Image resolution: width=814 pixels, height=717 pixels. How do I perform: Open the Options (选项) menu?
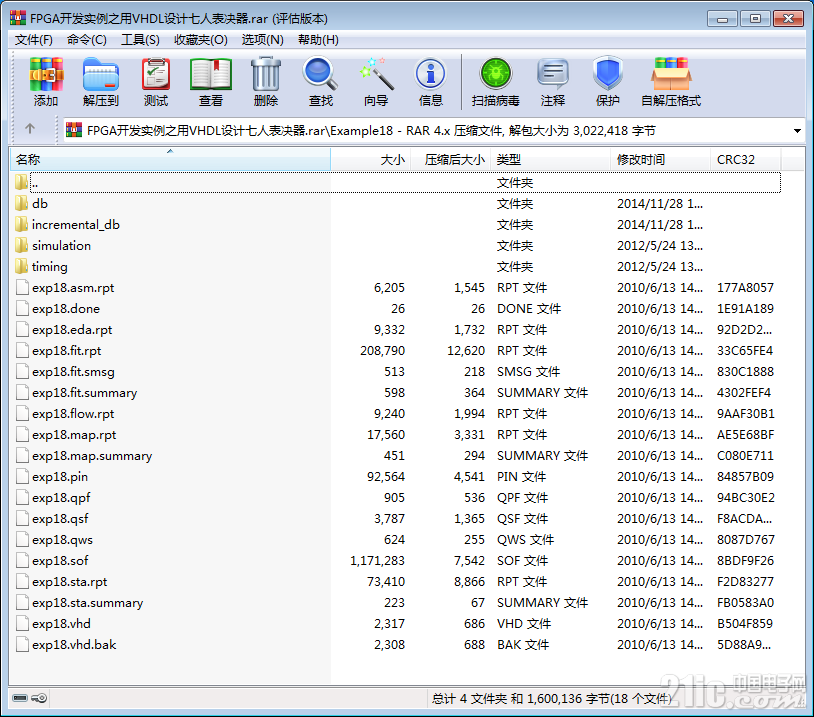click(263, 40)
